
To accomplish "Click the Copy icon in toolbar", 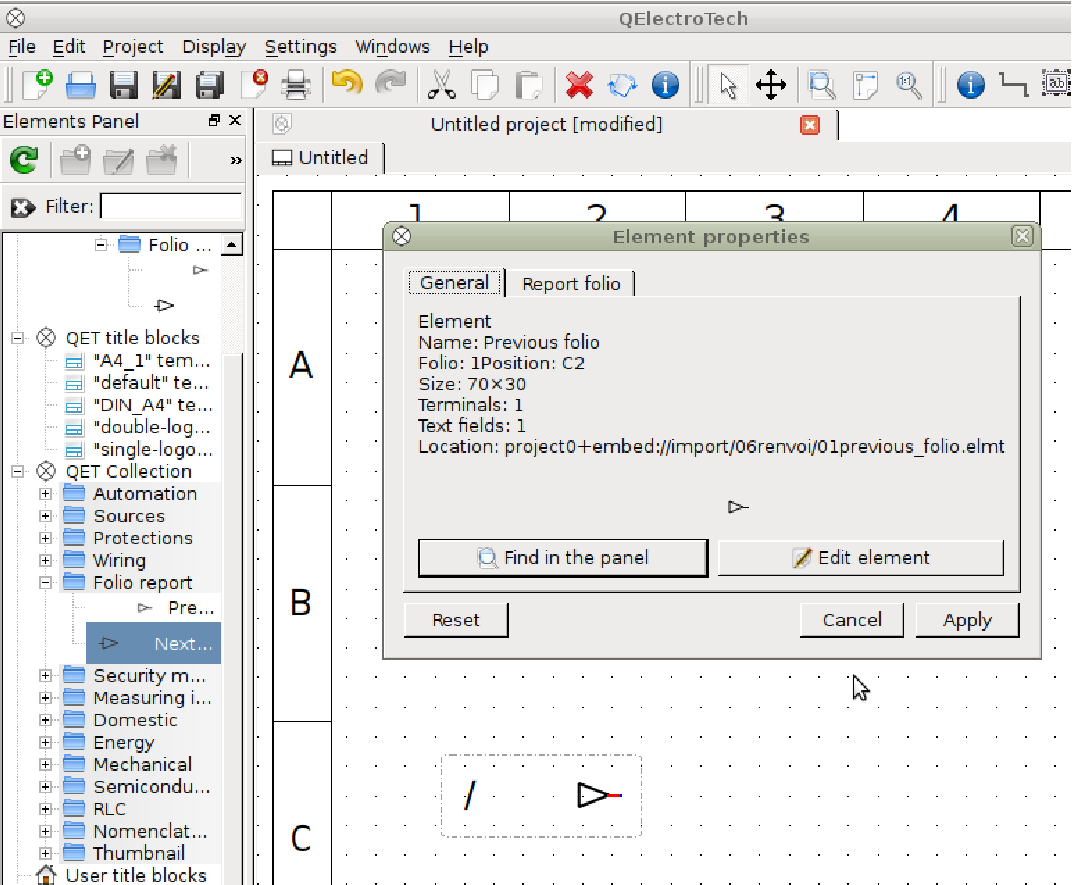I will pos(485,85).
